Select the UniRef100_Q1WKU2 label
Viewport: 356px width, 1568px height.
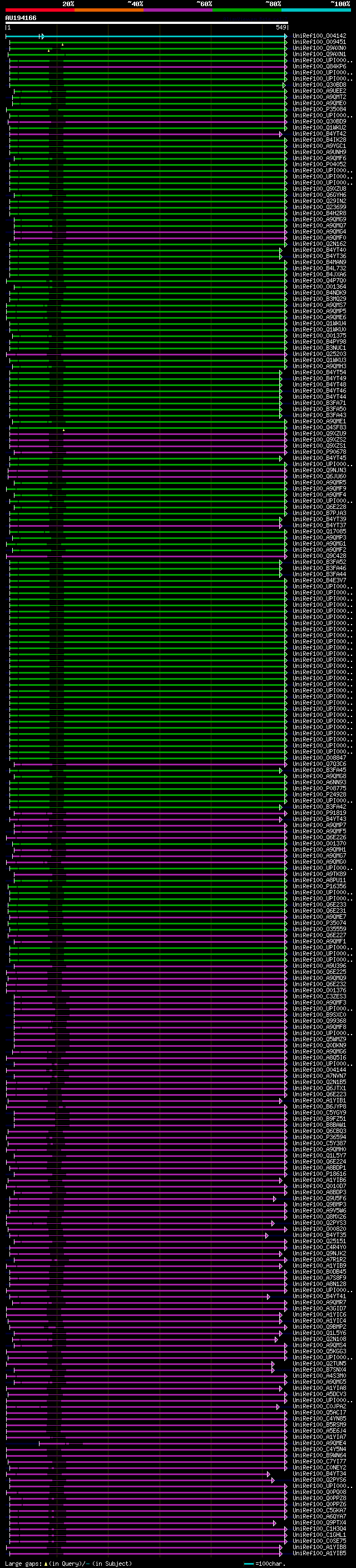coord(319,128)
